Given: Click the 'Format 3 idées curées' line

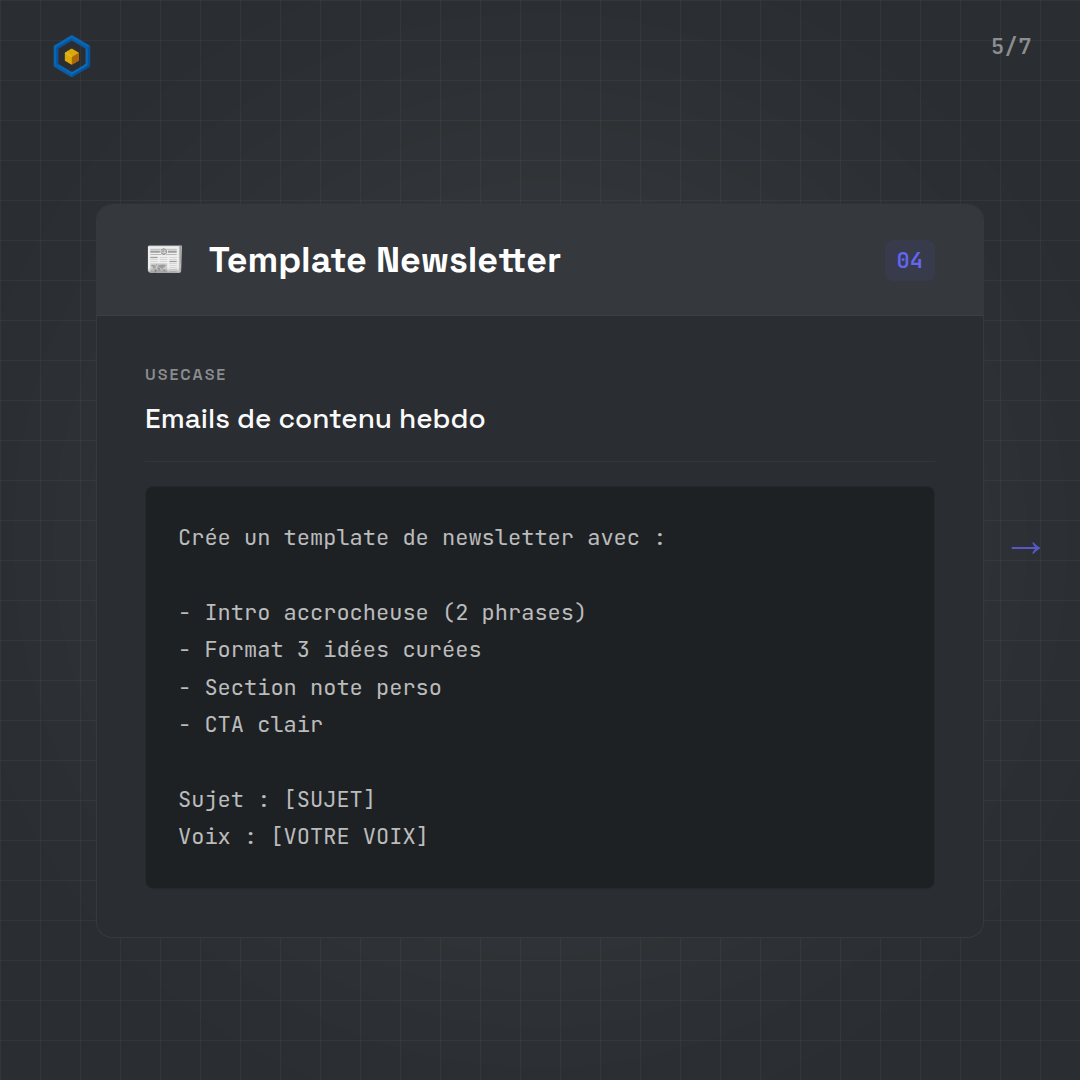Looking at the screenshot, I should coord(330,650).
